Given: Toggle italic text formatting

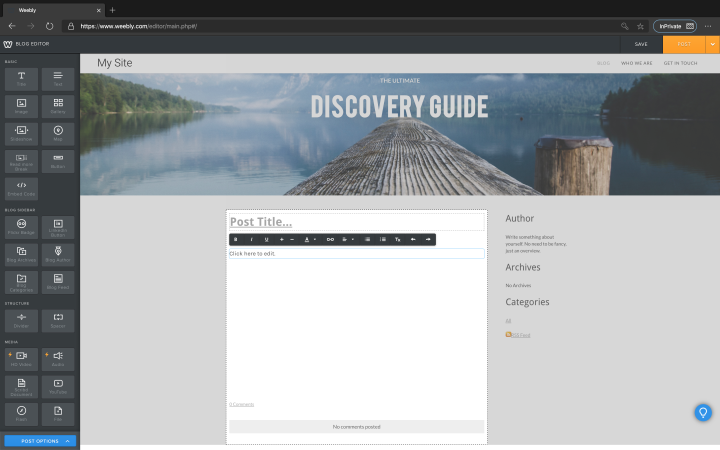Looking at the screenshot, I should [x=251, y=240].
